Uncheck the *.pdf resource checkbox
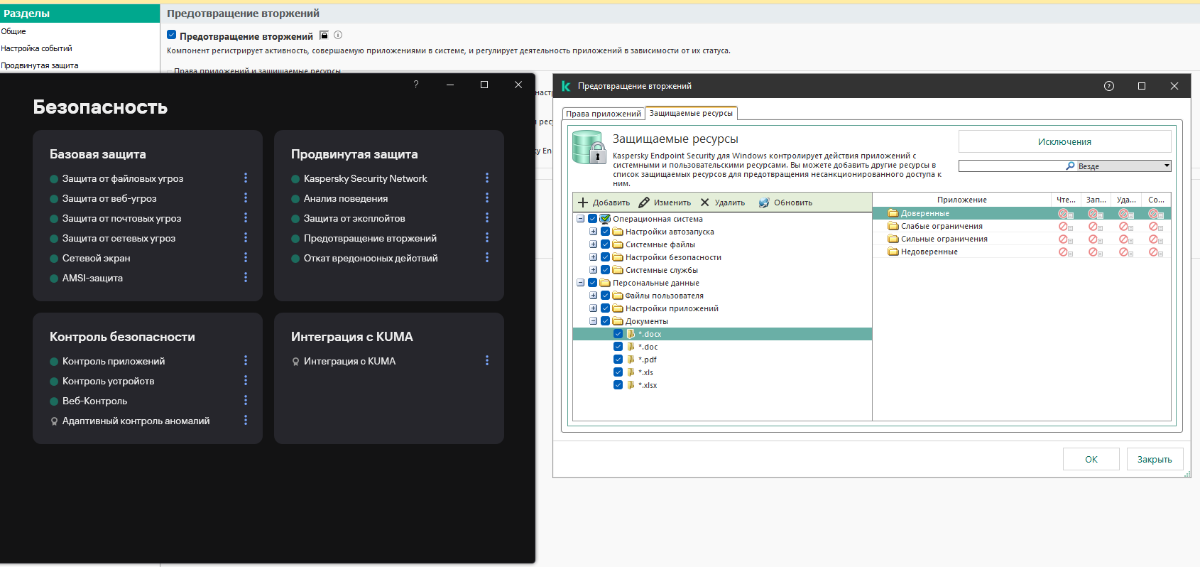The height and width of the screenshot is (567, 1200). point(618,359)
